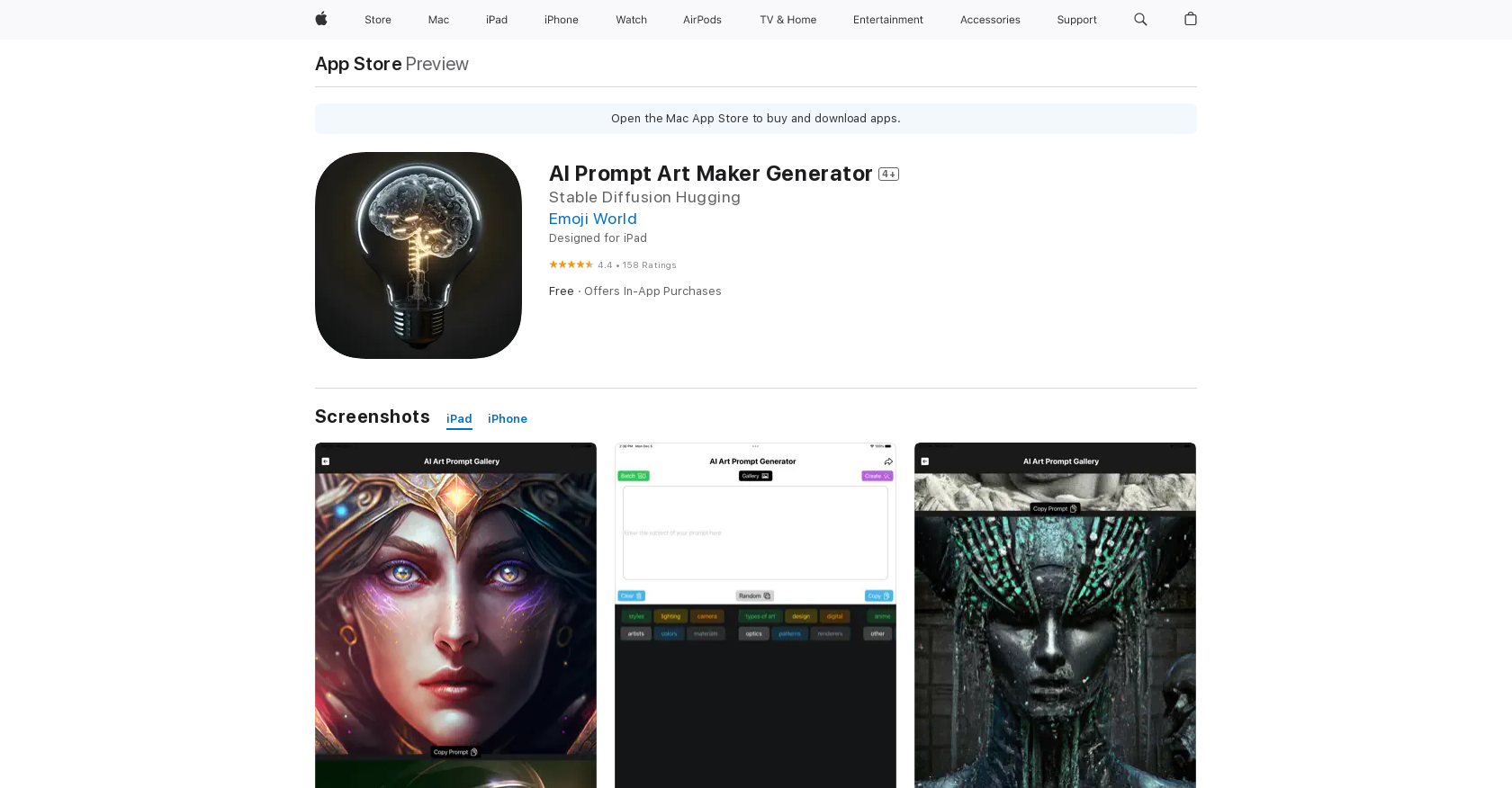Click the '158 Ratings' text
Viewport: 1512px width, 788px height.
click(650, 265)
